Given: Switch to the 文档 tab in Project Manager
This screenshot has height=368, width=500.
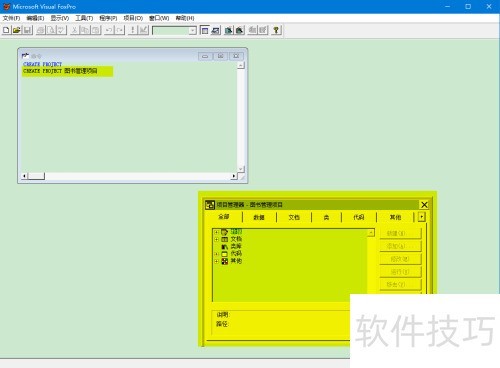Looking at the screenshot, I should 294,217.
